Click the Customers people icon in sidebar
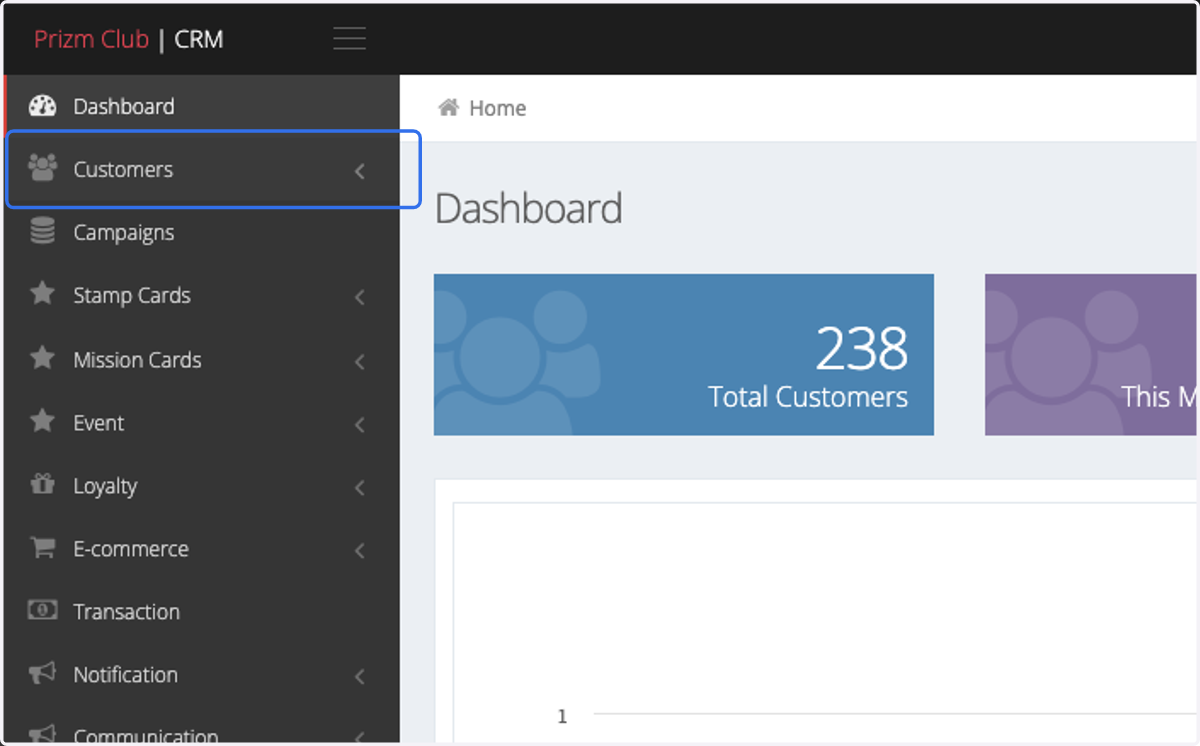This screenshot has height=746, width=1200. (x=42, y=167)
